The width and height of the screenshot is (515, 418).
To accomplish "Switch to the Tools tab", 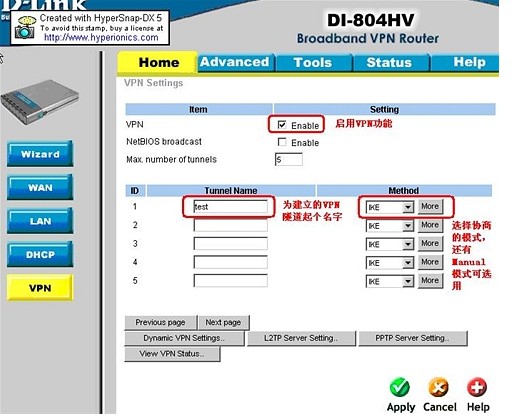I will click(x=313, y=62).
